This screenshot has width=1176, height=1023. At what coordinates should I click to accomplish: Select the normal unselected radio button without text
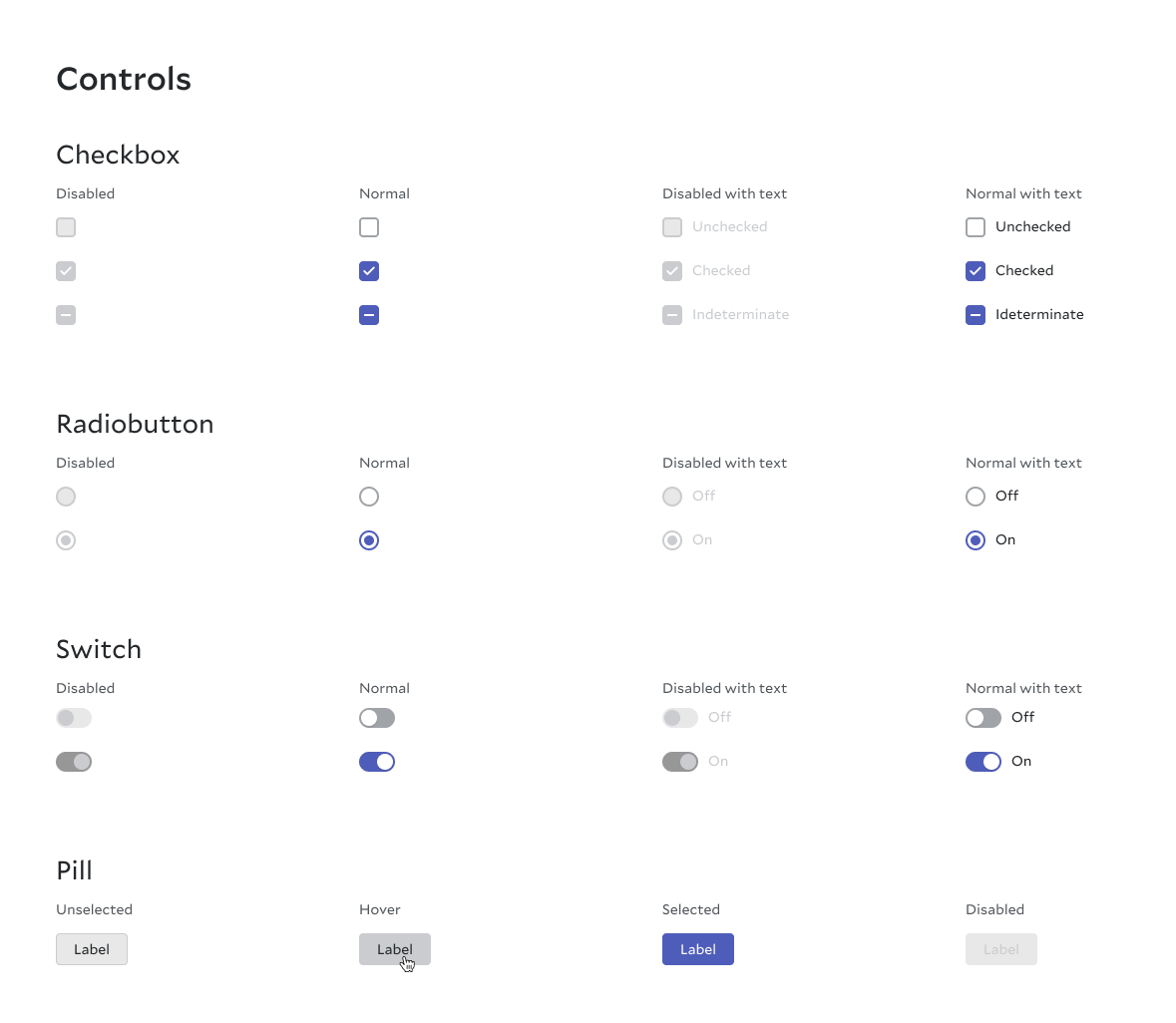pos(369,497)
